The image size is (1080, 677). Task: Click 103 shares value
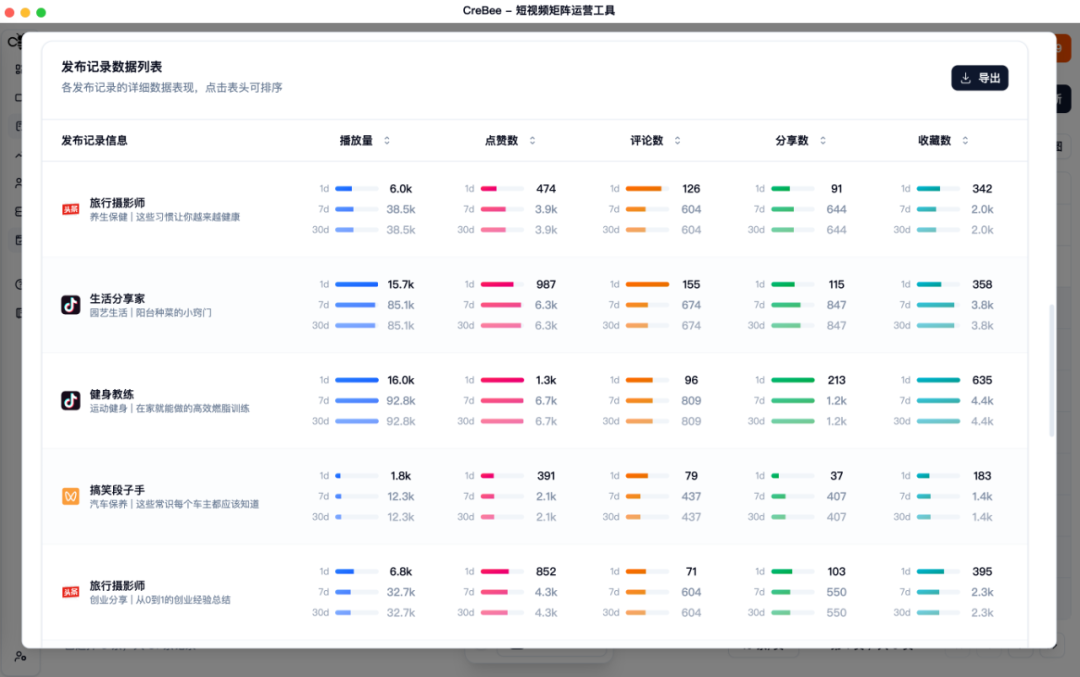837,572
